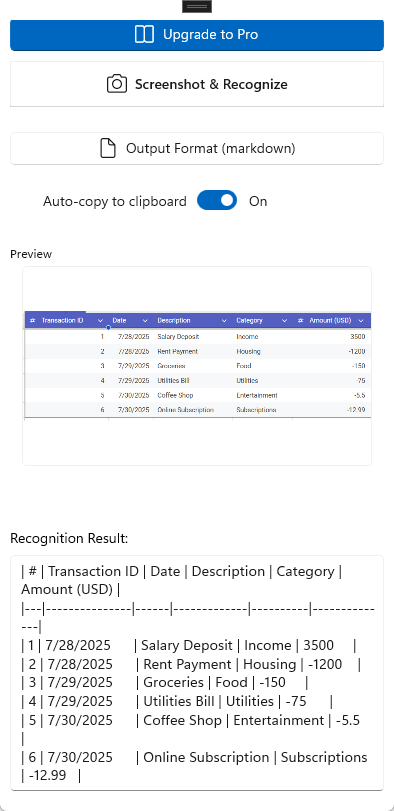
Task: Click the # icon before Transaction ID header
Action: click(x=33, y=321)
